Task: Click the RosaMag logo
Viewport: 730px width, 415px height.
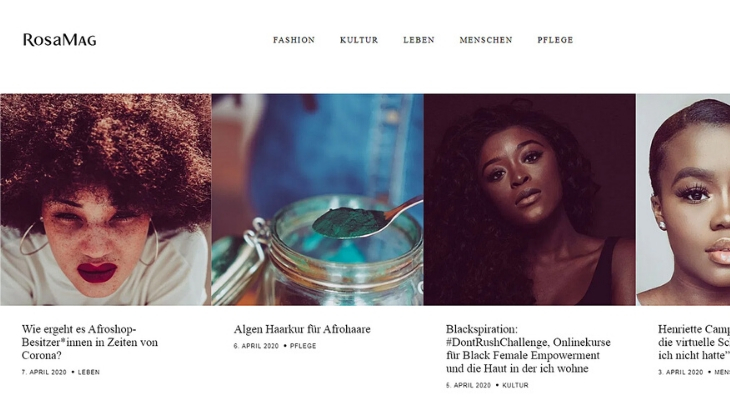Action: [60, 40]
